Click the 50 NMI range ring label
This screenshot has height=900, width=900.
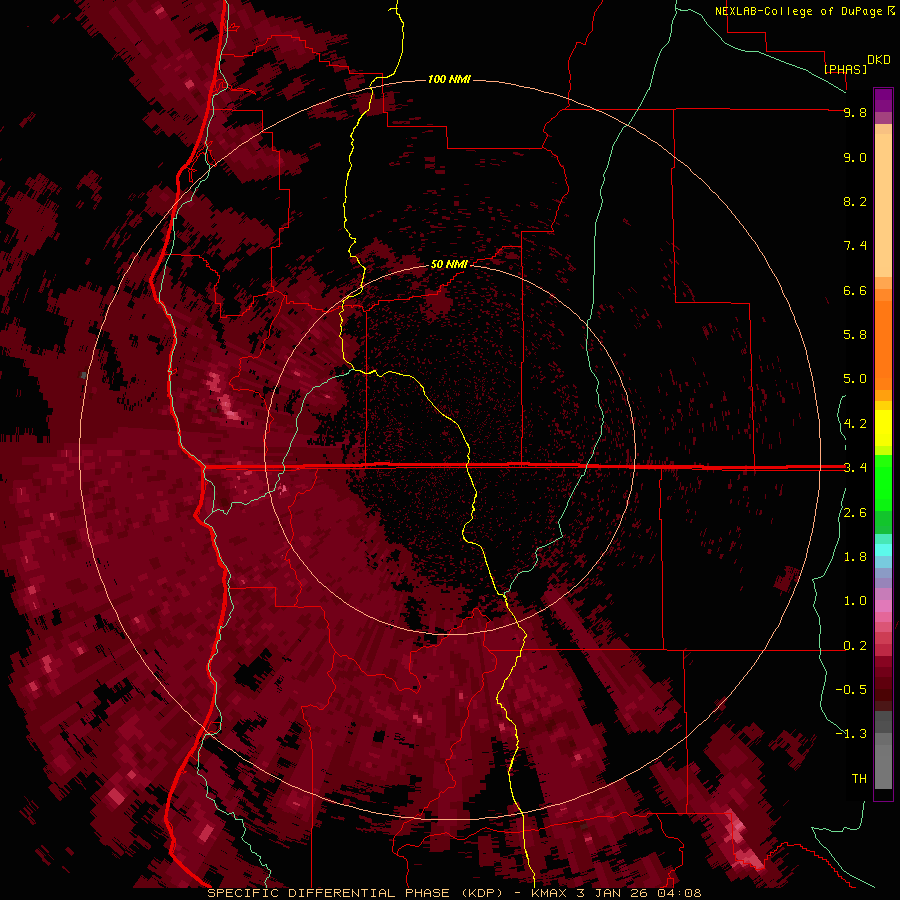[x=449, y=264]
